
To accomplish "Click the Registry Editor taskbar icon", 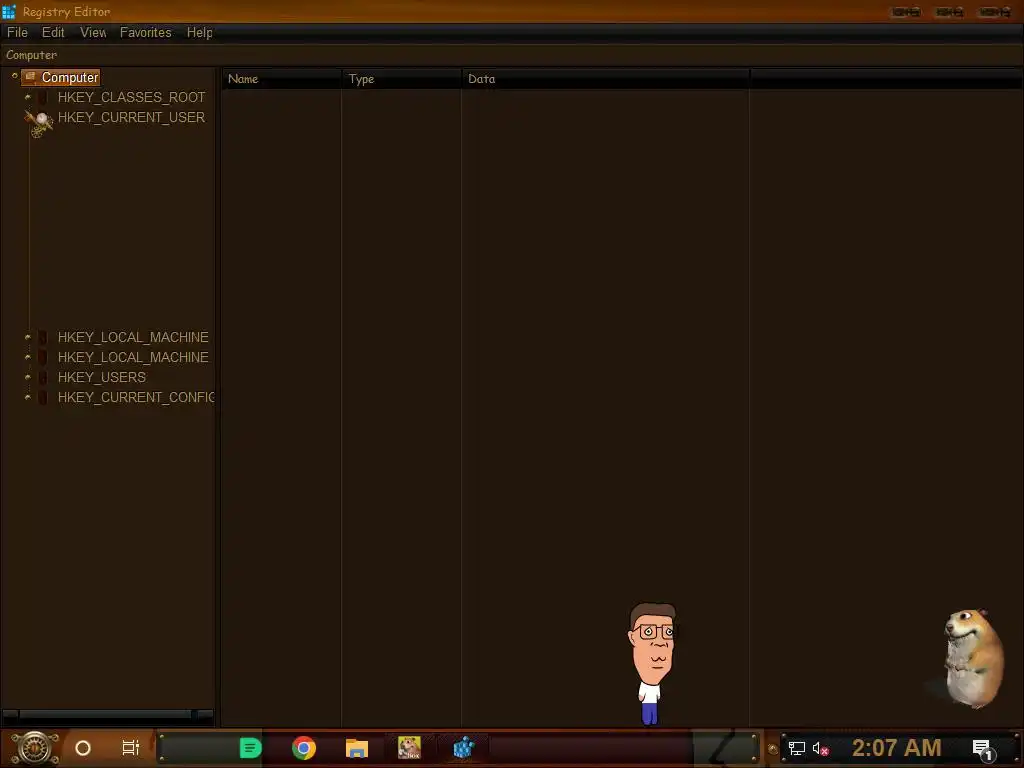I will pyautogui.click(x=463, y=748).
